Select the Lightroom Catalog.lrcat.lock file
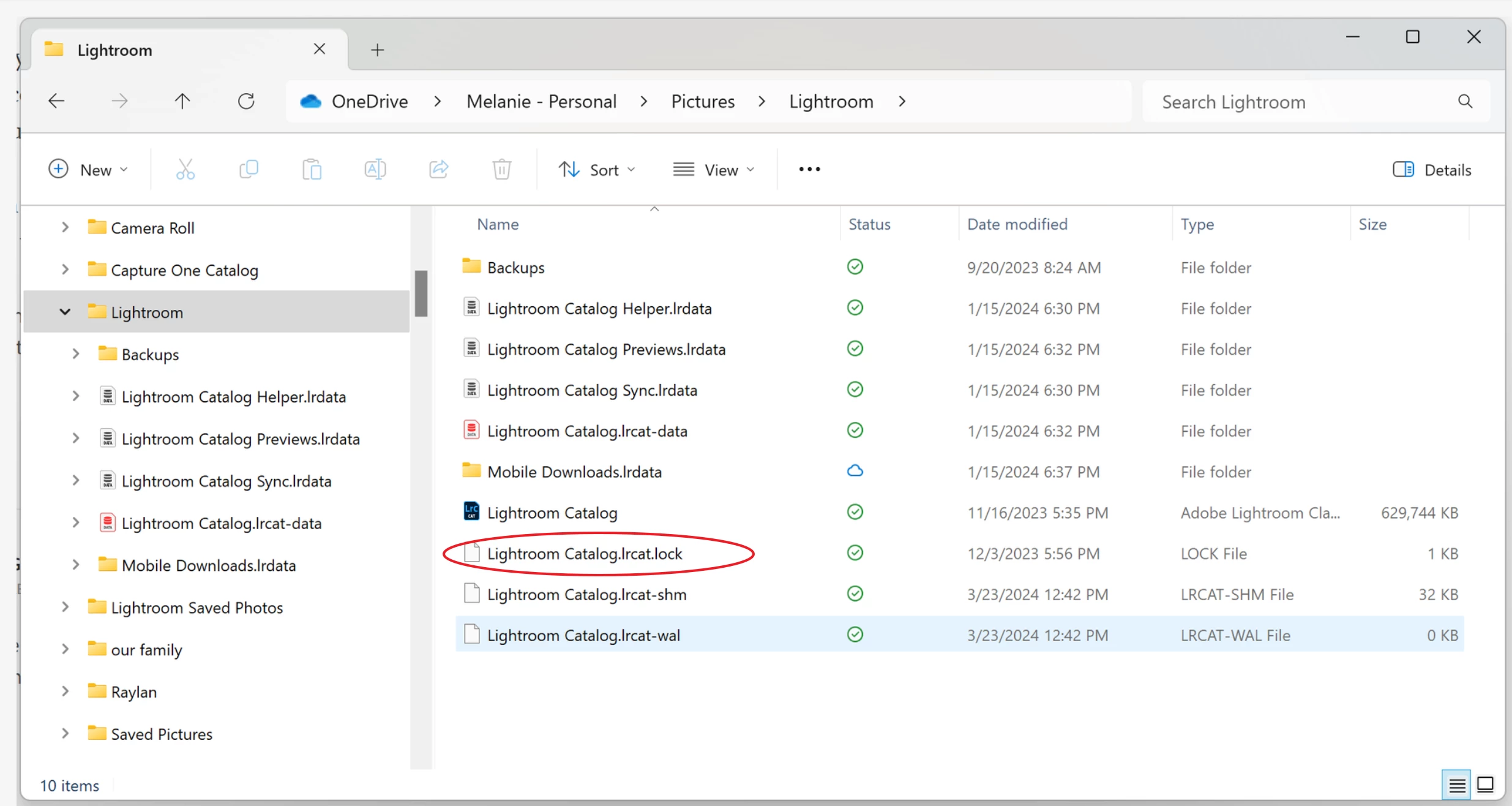The image size is (1512, 806). (584, 554)
